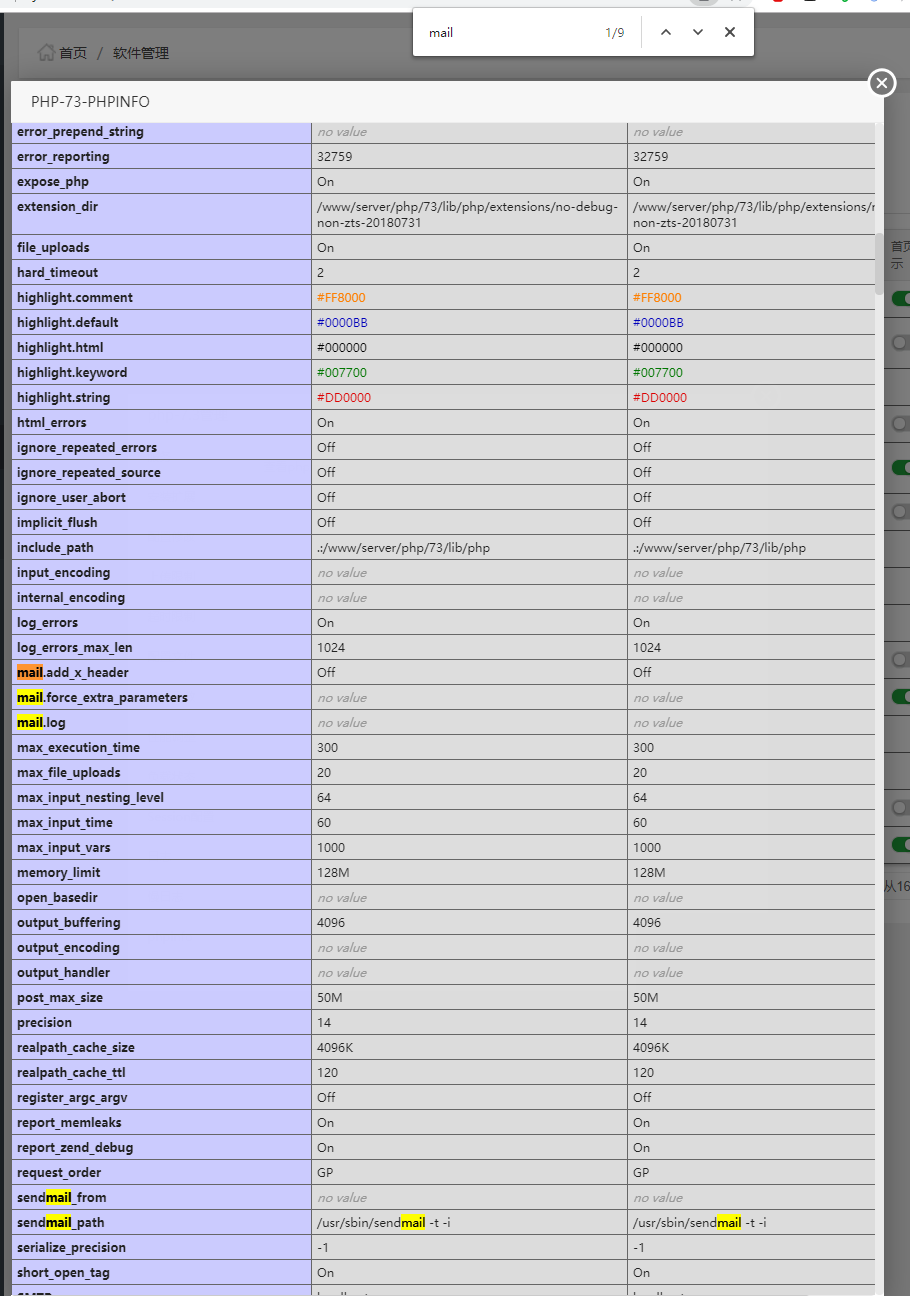Image resolution: width=910 pixels, height=1296 pixels.
Task: Select the log_errors_max_len directive name
Action: click(x=75, y=647)
